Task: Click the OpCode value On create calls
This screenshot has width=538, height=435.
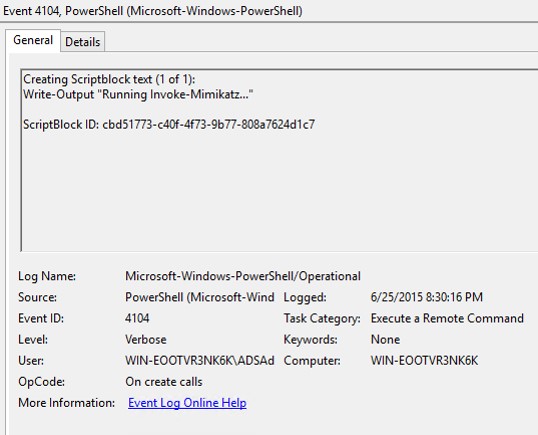Action: (x=164, y=382)
